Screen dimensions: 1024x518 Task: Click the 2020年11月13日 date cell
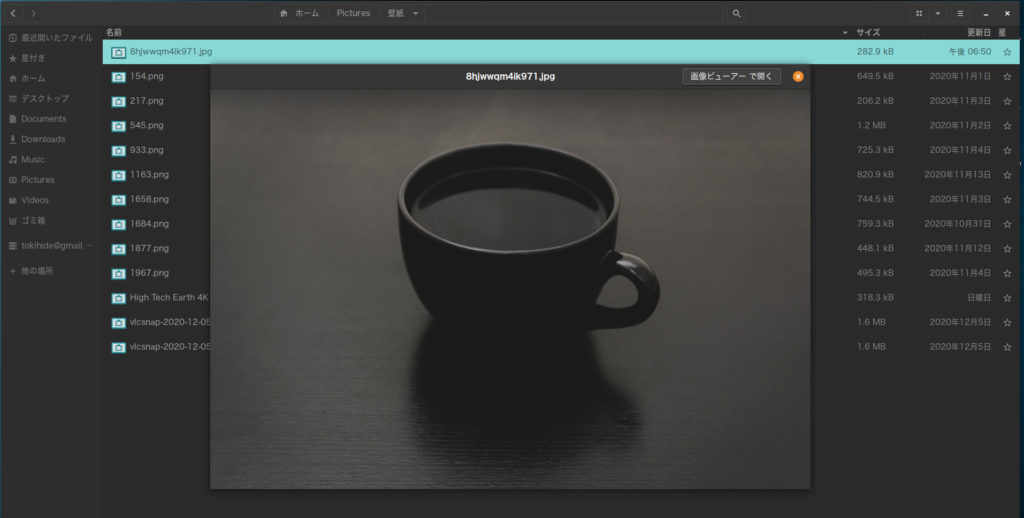(957, 174)
